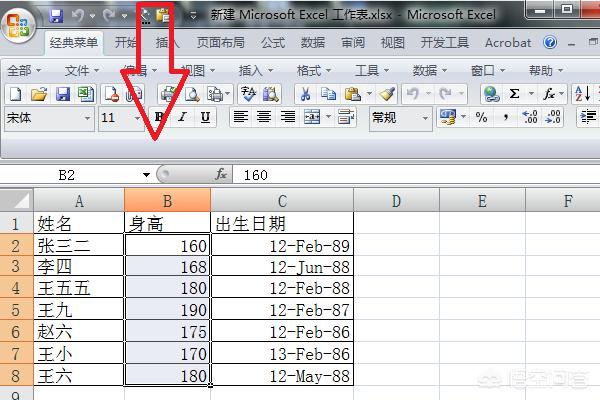600x400 pixels.
Task: Open the 文件 menu
Action: (82, 71)
